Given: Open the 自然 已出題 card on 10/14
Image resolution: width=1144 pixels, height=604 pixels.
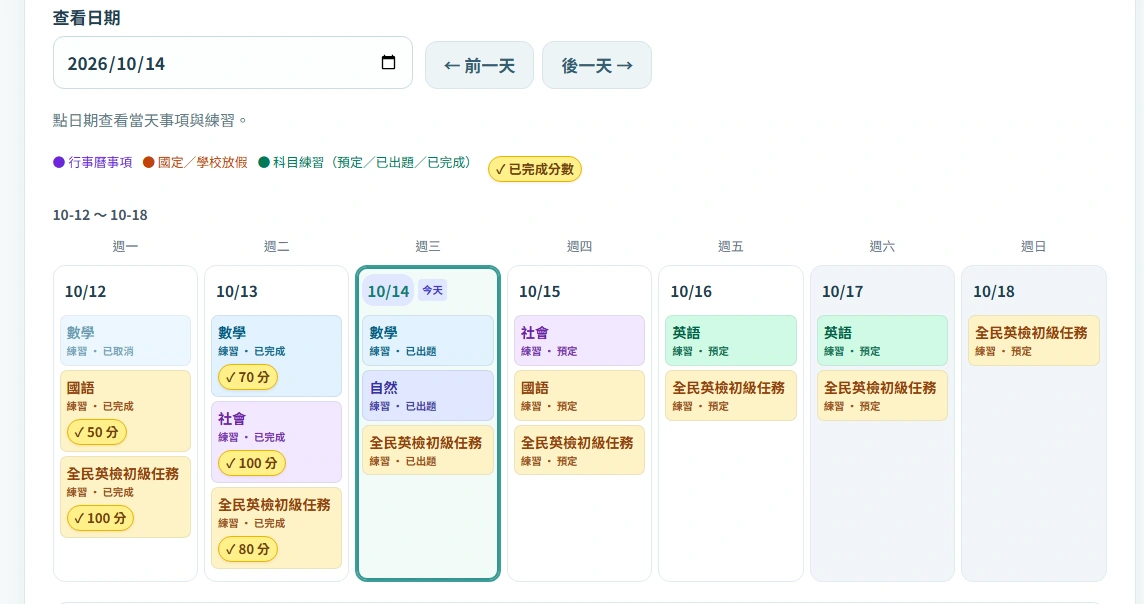Looking at the screenshot, I should (x=428, y=395).
